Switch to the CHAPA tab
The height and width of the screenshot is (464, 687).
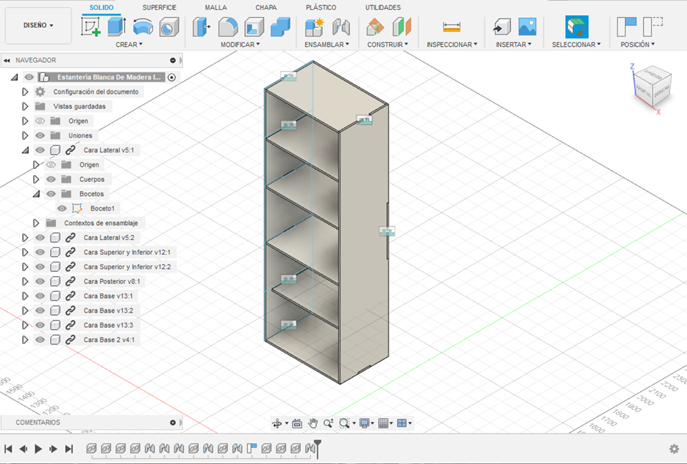(266, 7)
